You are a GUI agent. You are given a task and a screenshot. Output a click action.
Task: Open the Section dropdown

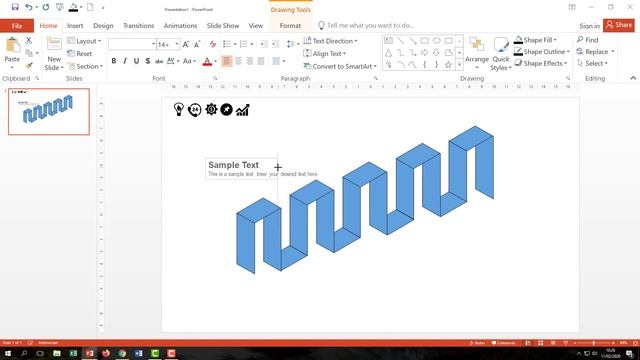[85, 66]
